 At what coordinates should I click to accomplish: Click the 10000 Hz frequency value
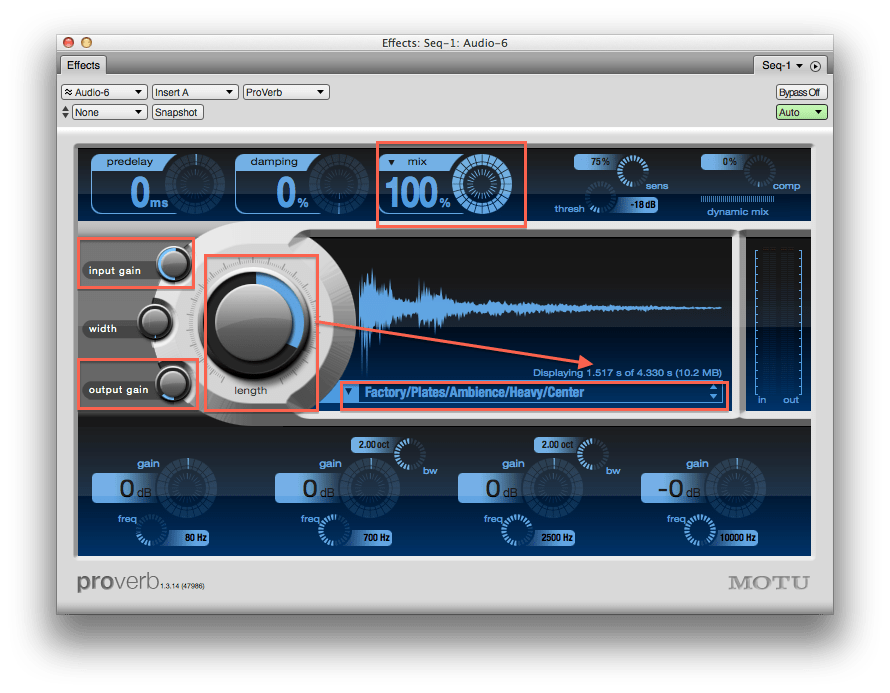tap(737, 537)
